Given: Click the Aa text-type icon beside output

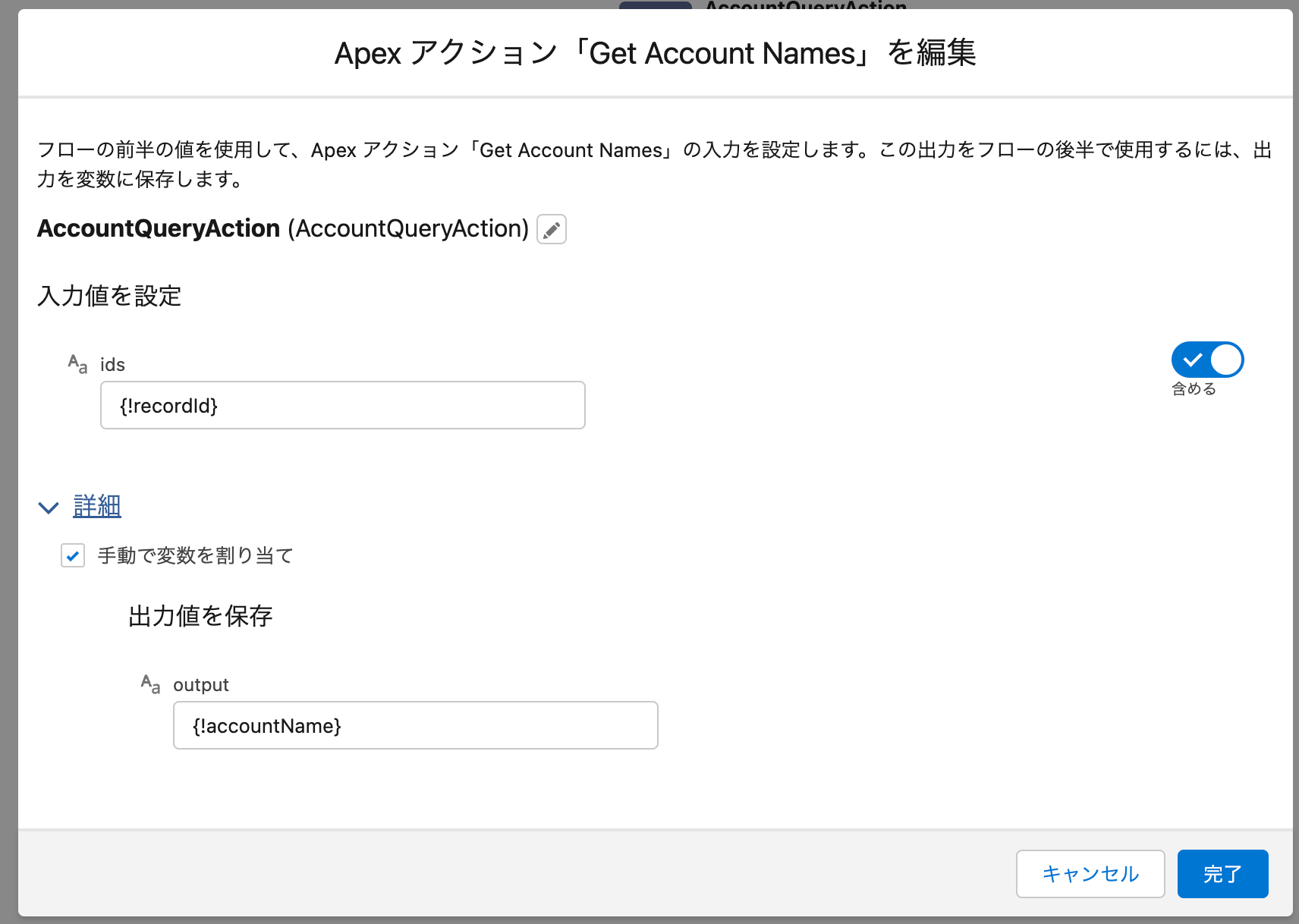Looking at the screenshot, I should point(150,684).
